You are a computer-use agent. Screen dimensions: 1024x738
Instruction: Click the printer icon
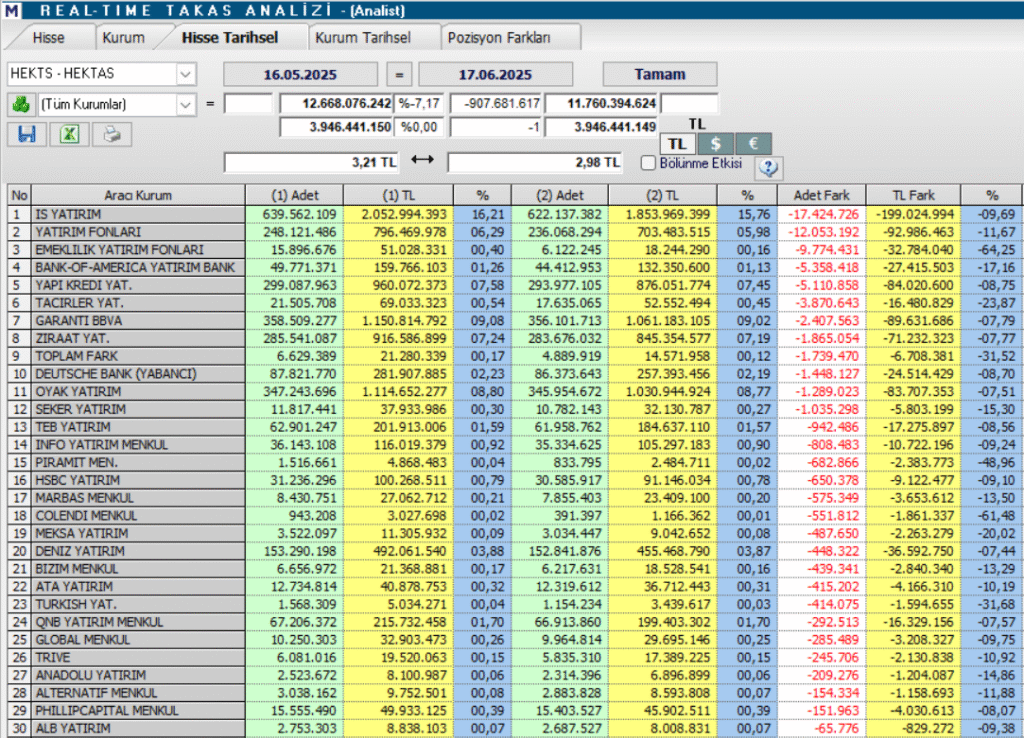tap(112, 135)
